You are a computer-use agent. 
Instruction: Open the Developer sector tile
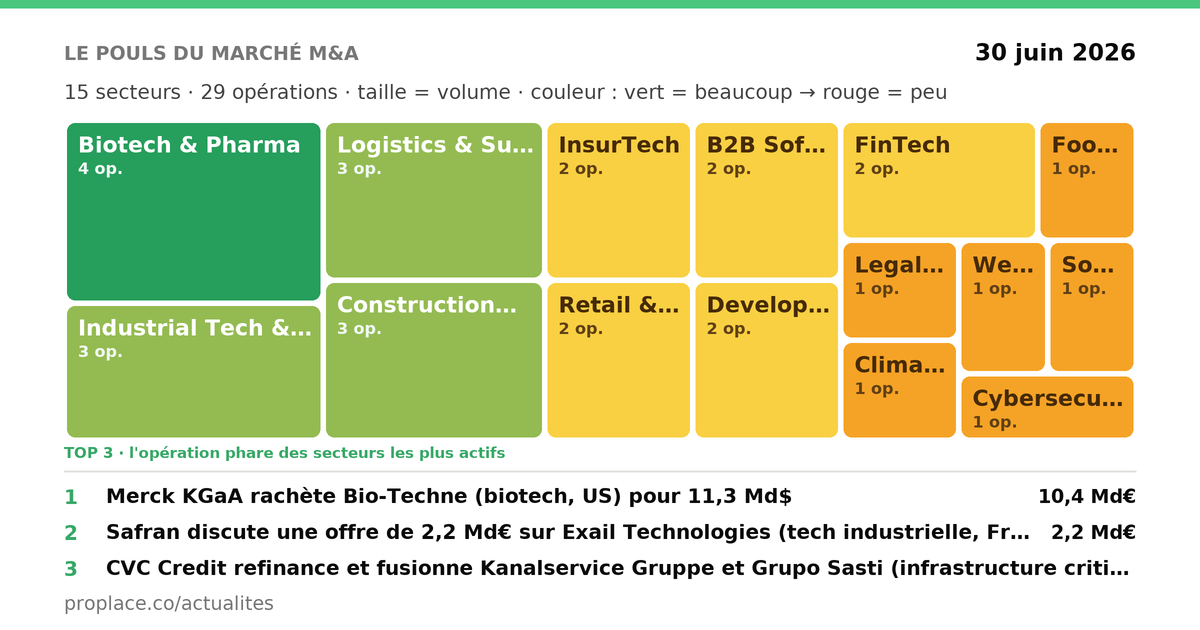click(766, 360)
